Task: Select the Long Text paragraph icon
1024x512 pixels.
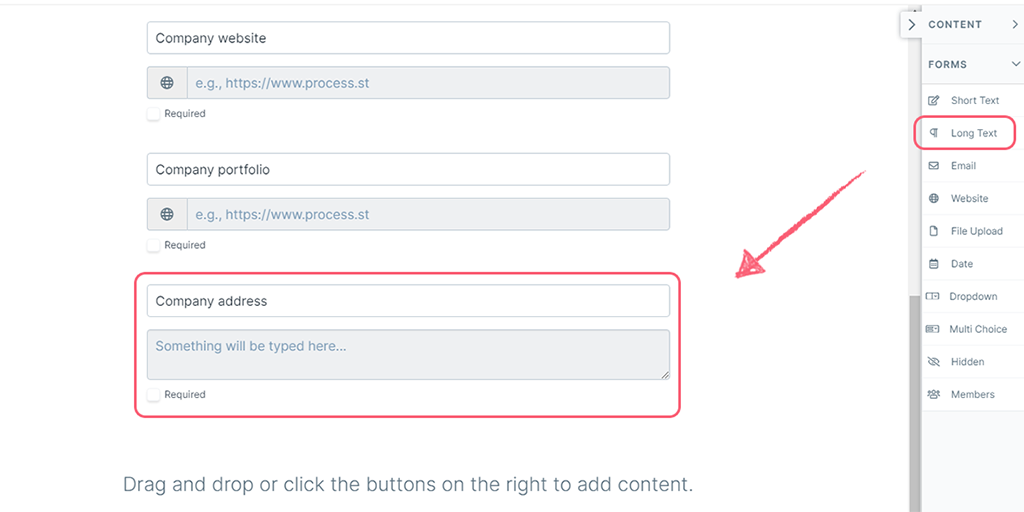Action: point(935,133)
